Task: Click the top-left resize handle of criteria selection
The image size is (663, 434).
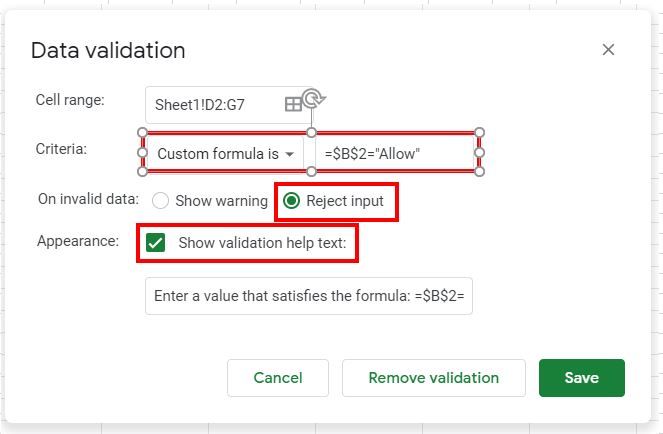Action: [144, 132]
